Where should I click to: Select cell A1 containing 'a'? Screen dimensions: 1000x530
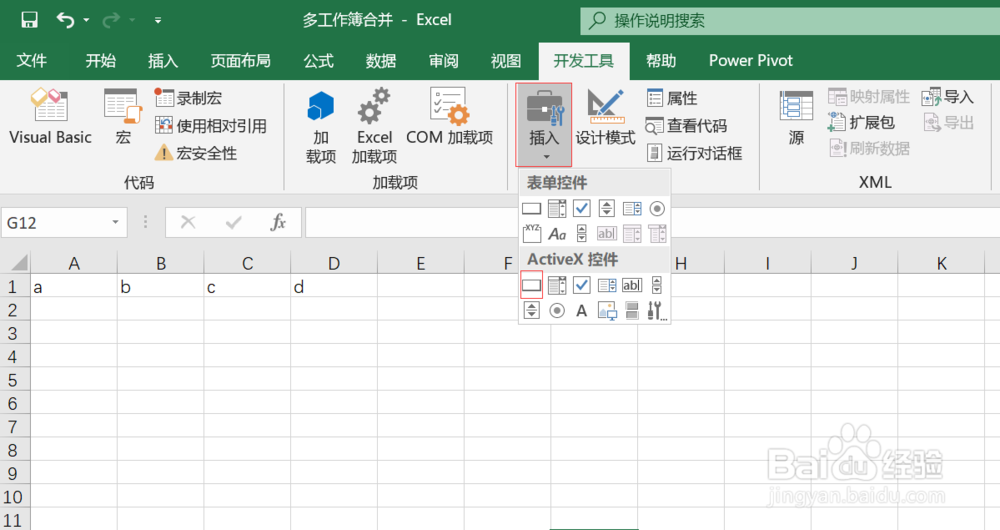[x=74, y=287]
